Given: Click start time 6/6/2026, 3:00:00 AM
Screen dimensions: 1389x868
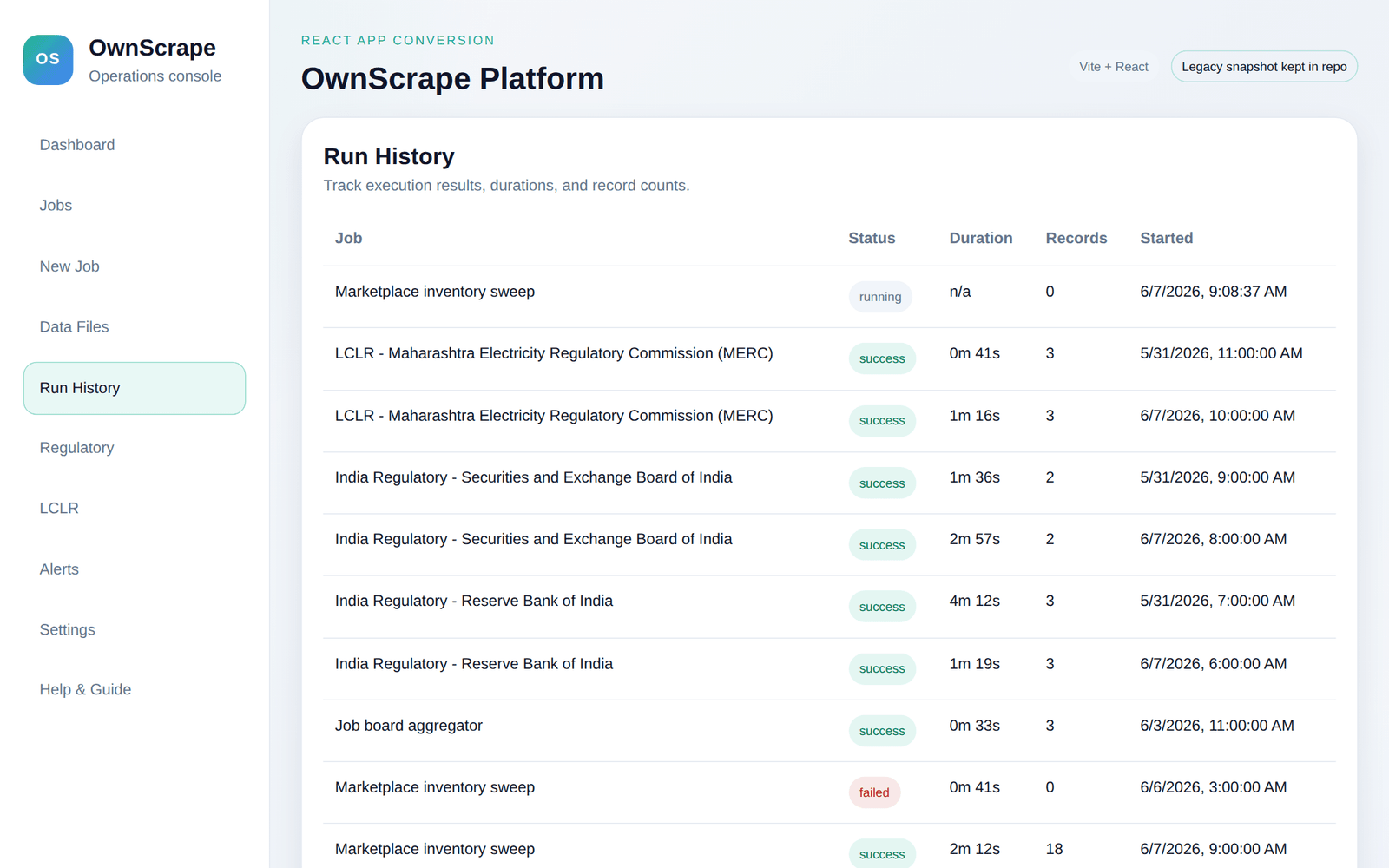Looking at the screenshot, I should point(1214,787).
